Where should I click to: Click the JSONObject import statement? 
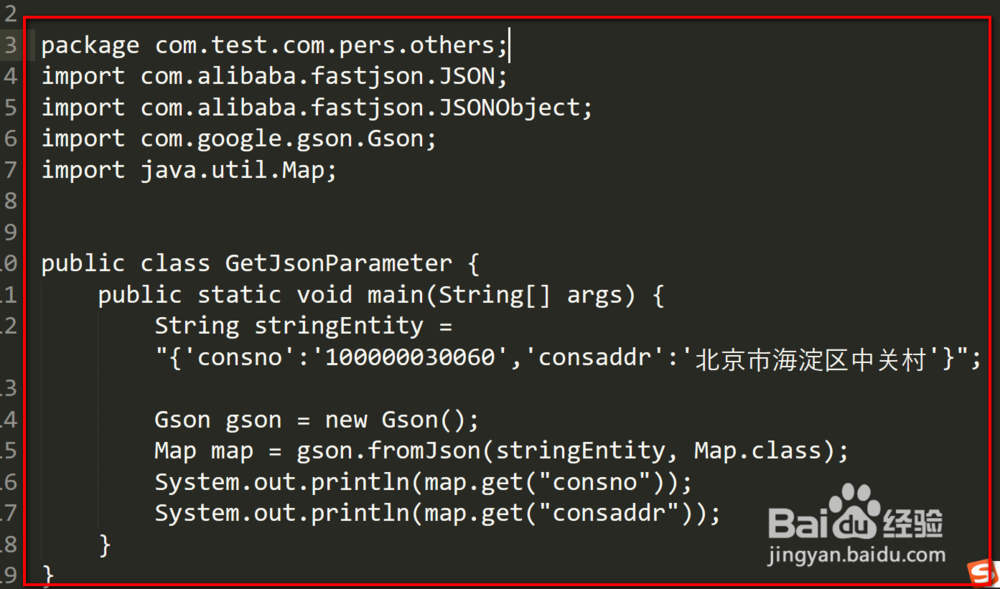[x=316, y=107]
